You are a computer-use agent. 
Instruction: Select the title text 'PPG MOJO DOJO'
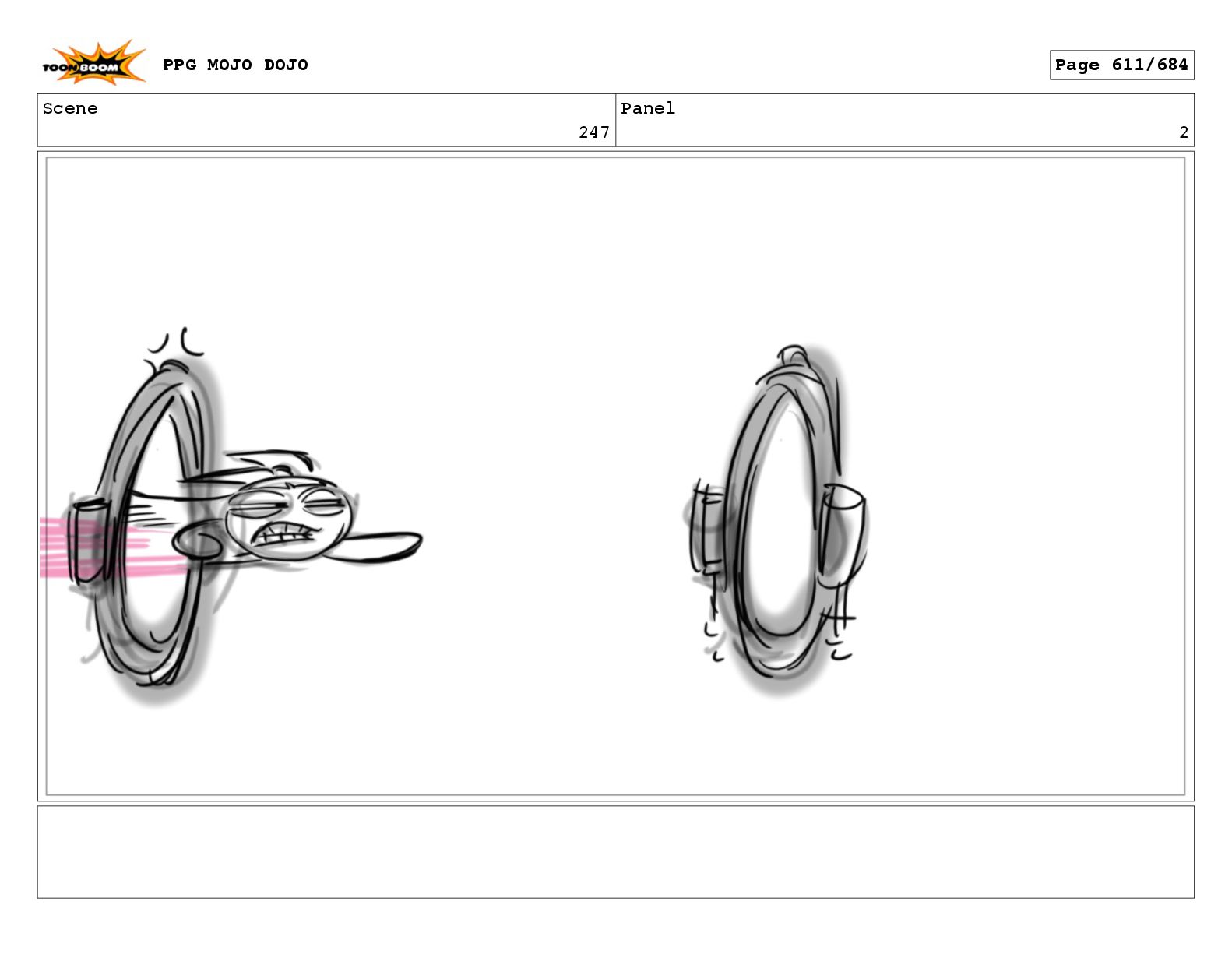pos(235,65)
